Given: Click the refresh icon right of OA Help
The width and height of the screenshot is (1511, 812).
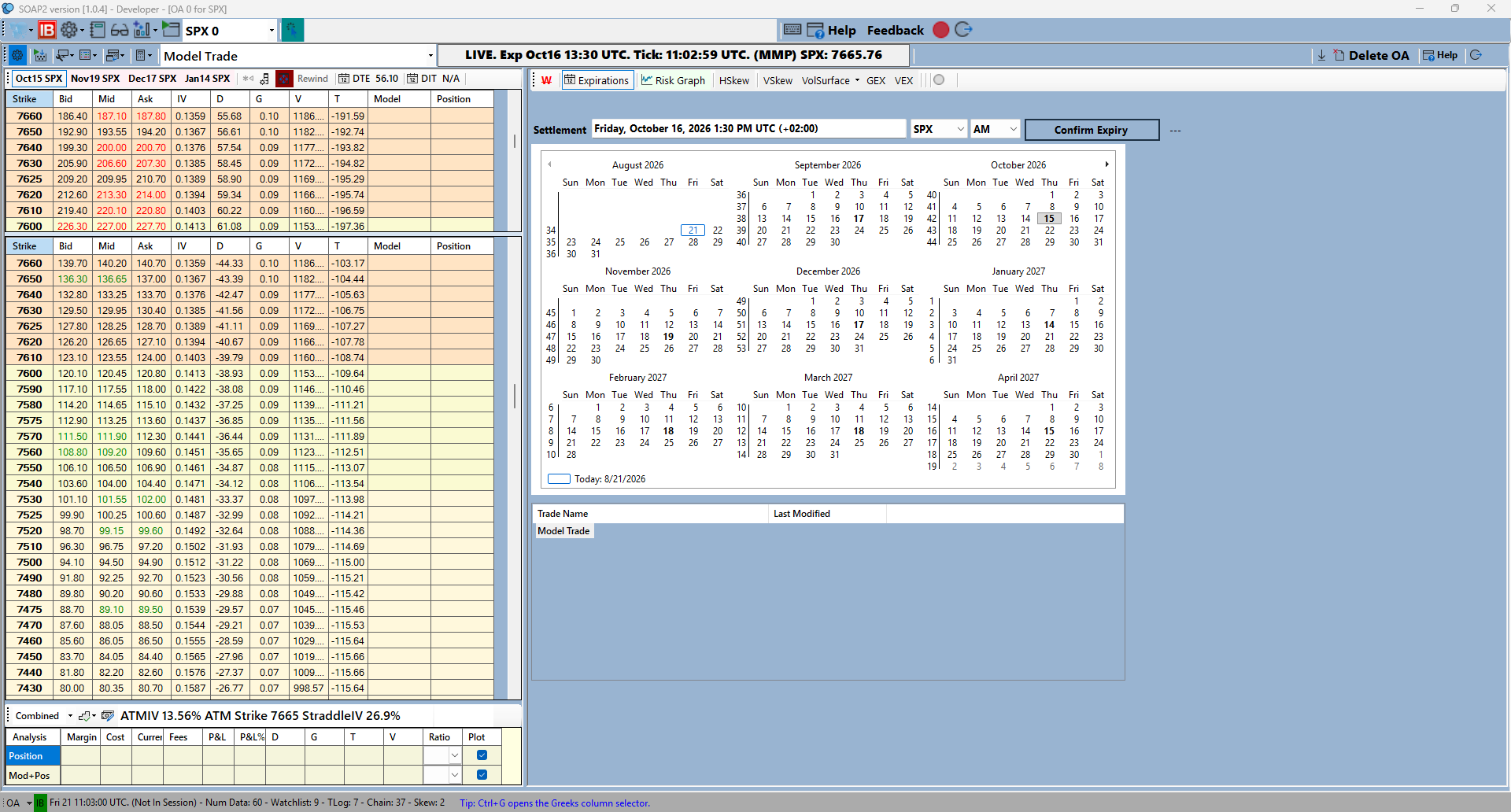Looking at the screenshot, I should click(x=1476, y=55).
